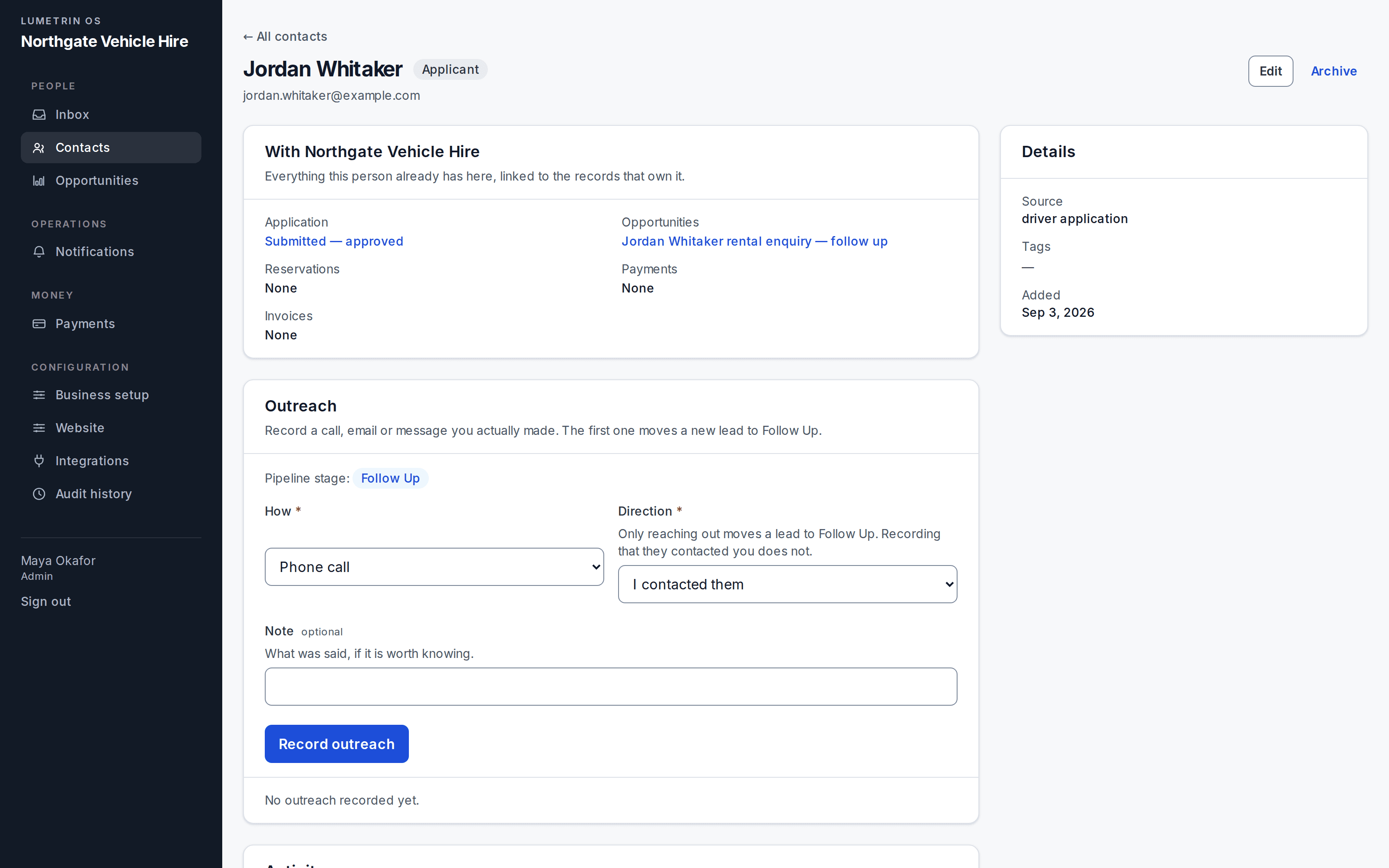1389x868 pixels.
Task: Expand the Direction dropdown 'I contacted them'
Action: pos(787,584)
